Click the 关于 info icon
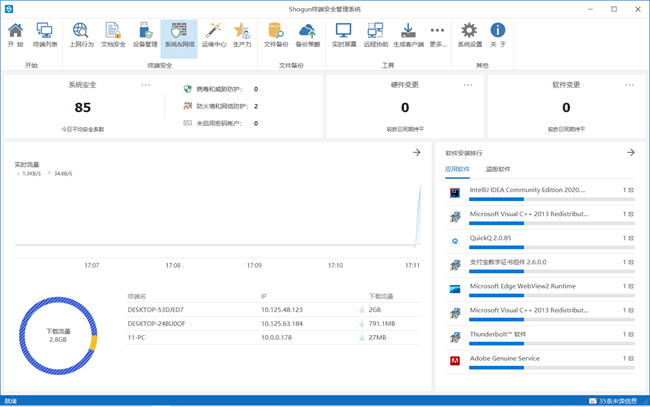 497,36
